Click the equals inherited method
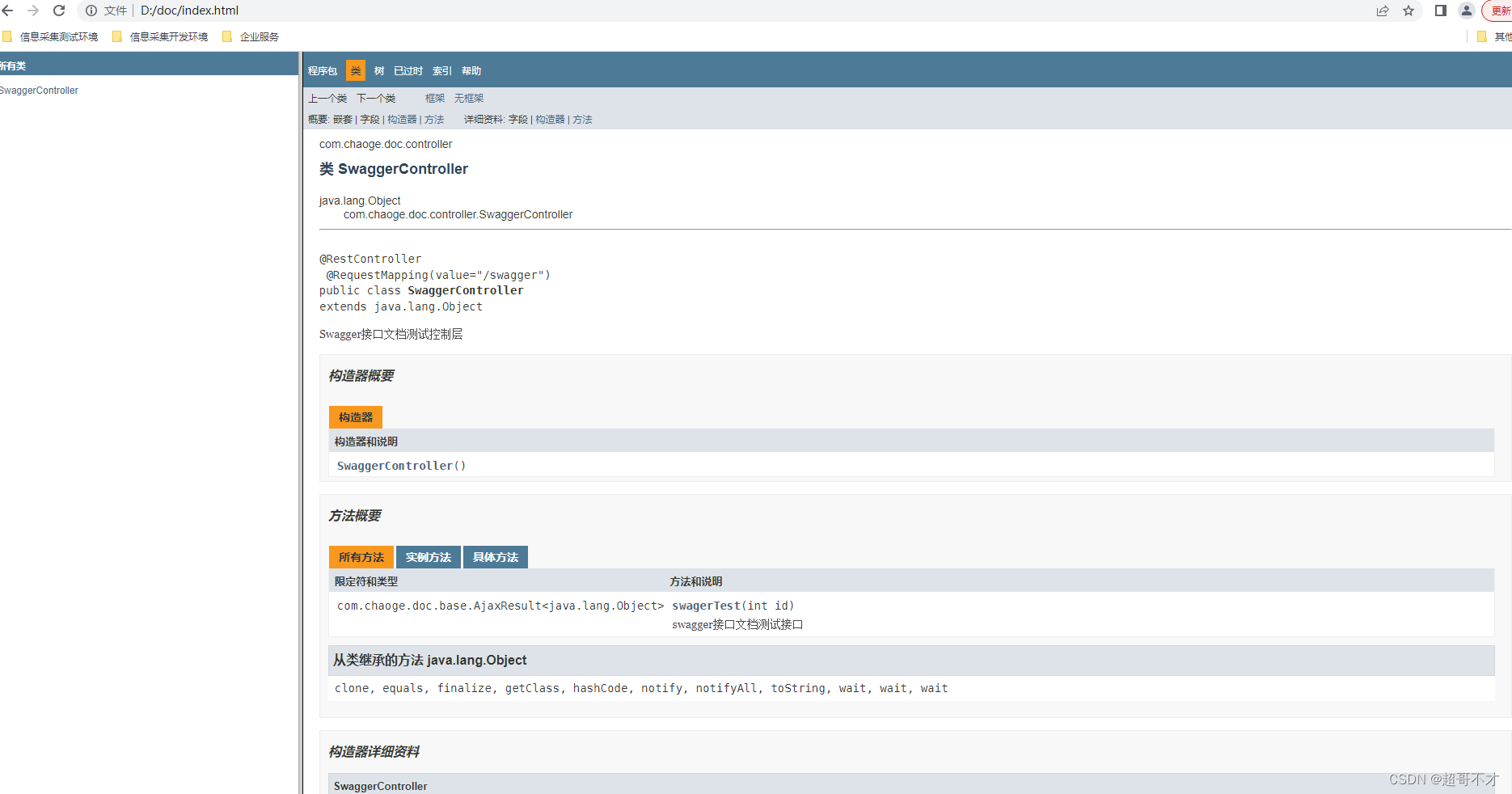This screenshot has height=794, width=1512. coord(403,688)
